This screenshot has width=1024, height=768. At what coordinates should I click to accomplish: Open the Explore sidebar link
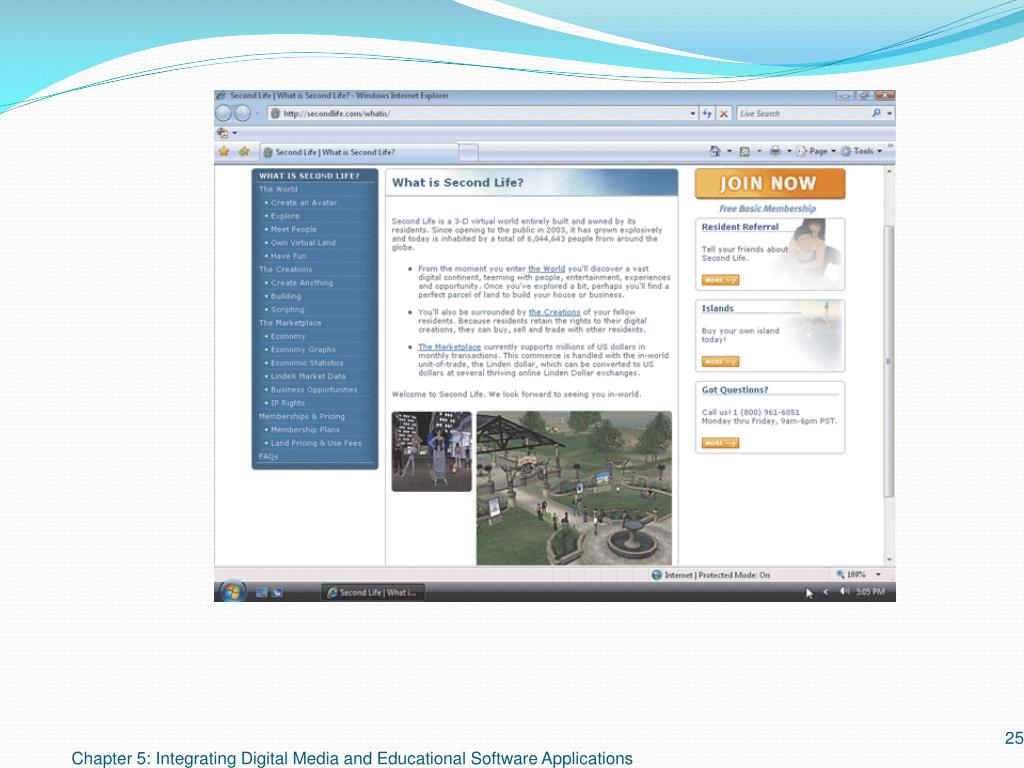click(x=285, y=216)
